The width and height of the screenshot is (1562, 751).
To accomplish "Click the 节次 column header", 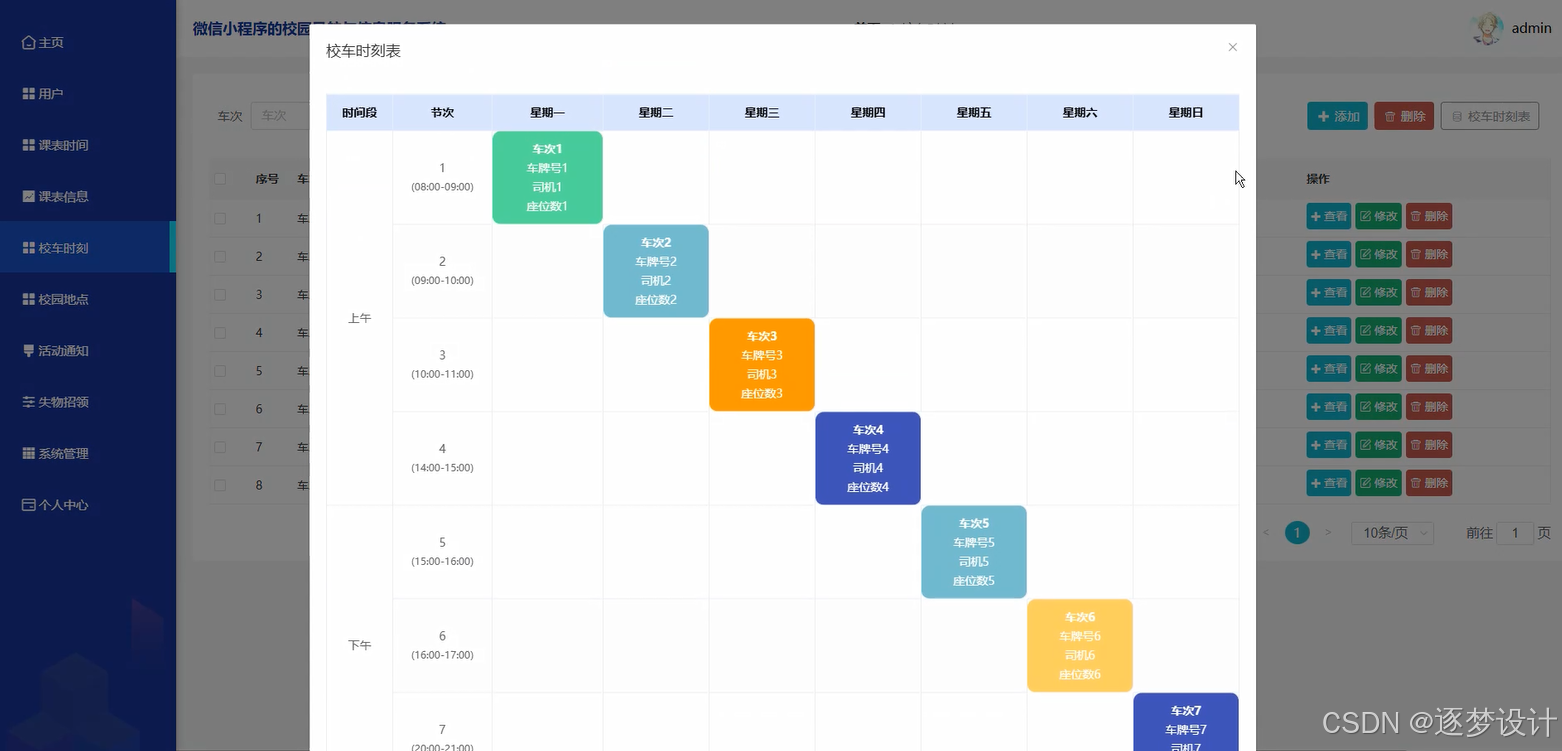I will [442, 113].
